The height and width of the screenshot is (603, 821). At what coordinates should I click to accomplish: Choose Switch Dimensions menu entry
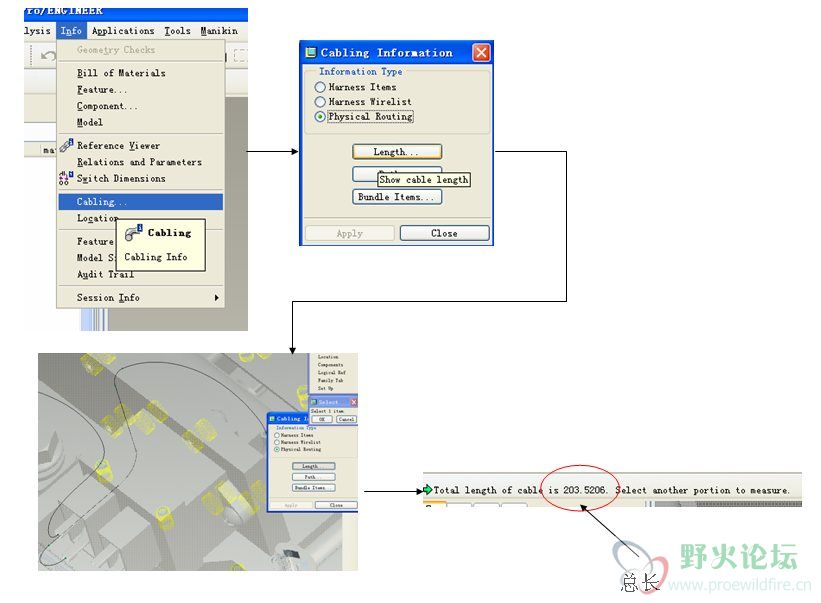click(121, 178)
